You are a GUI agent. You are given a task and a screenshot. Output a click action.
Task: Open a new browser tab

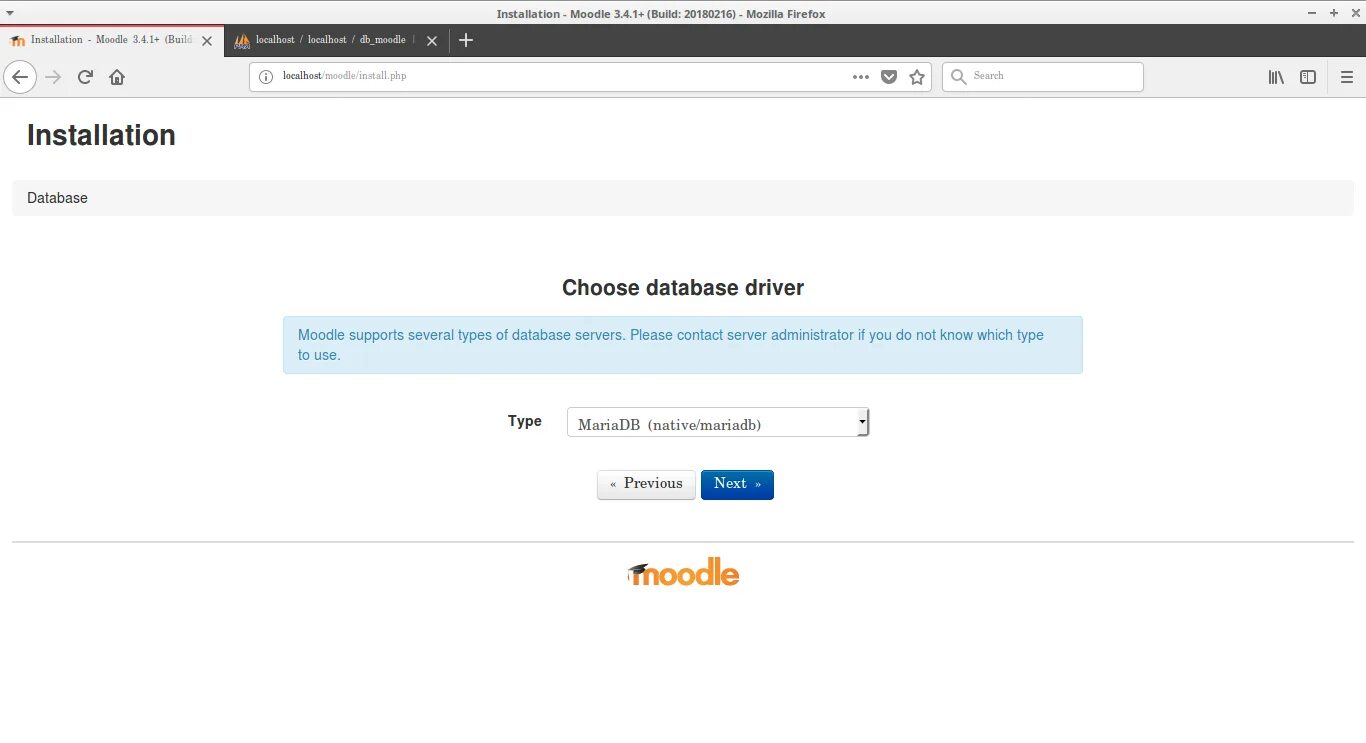465,40
